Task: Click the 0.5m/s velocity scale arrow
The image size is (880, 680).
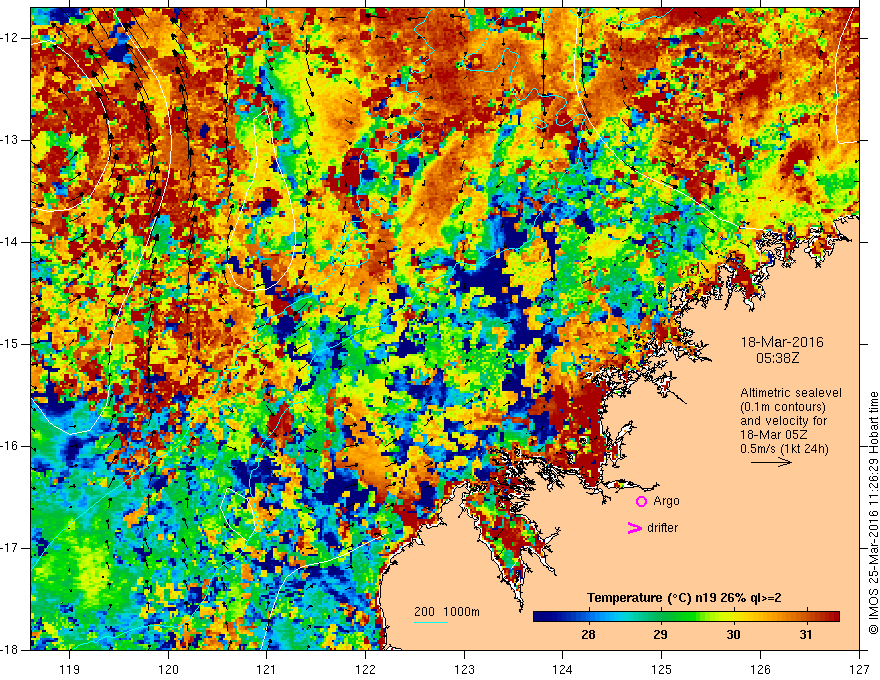Action: click(771, 462)
